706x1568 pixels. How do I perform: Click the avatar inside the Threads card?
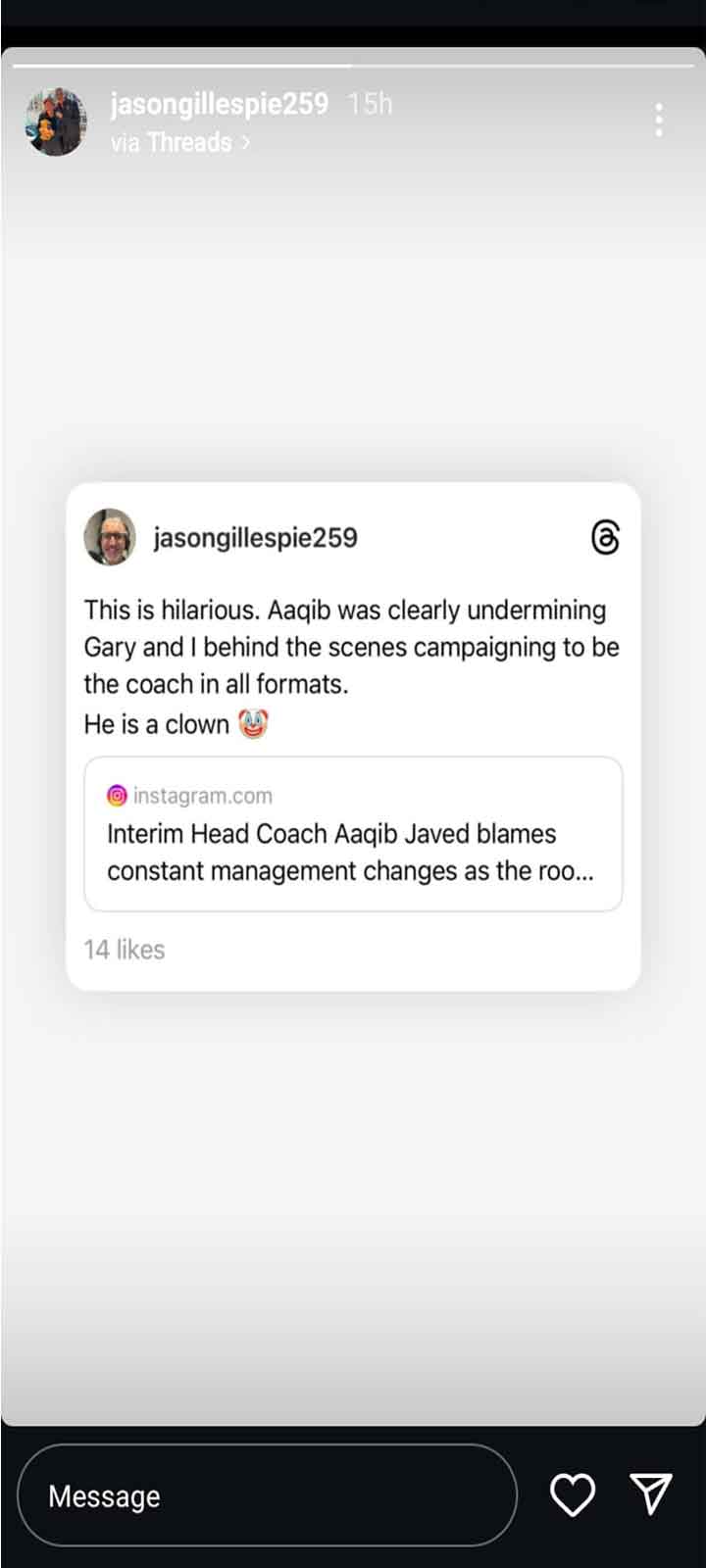(110, 537)
